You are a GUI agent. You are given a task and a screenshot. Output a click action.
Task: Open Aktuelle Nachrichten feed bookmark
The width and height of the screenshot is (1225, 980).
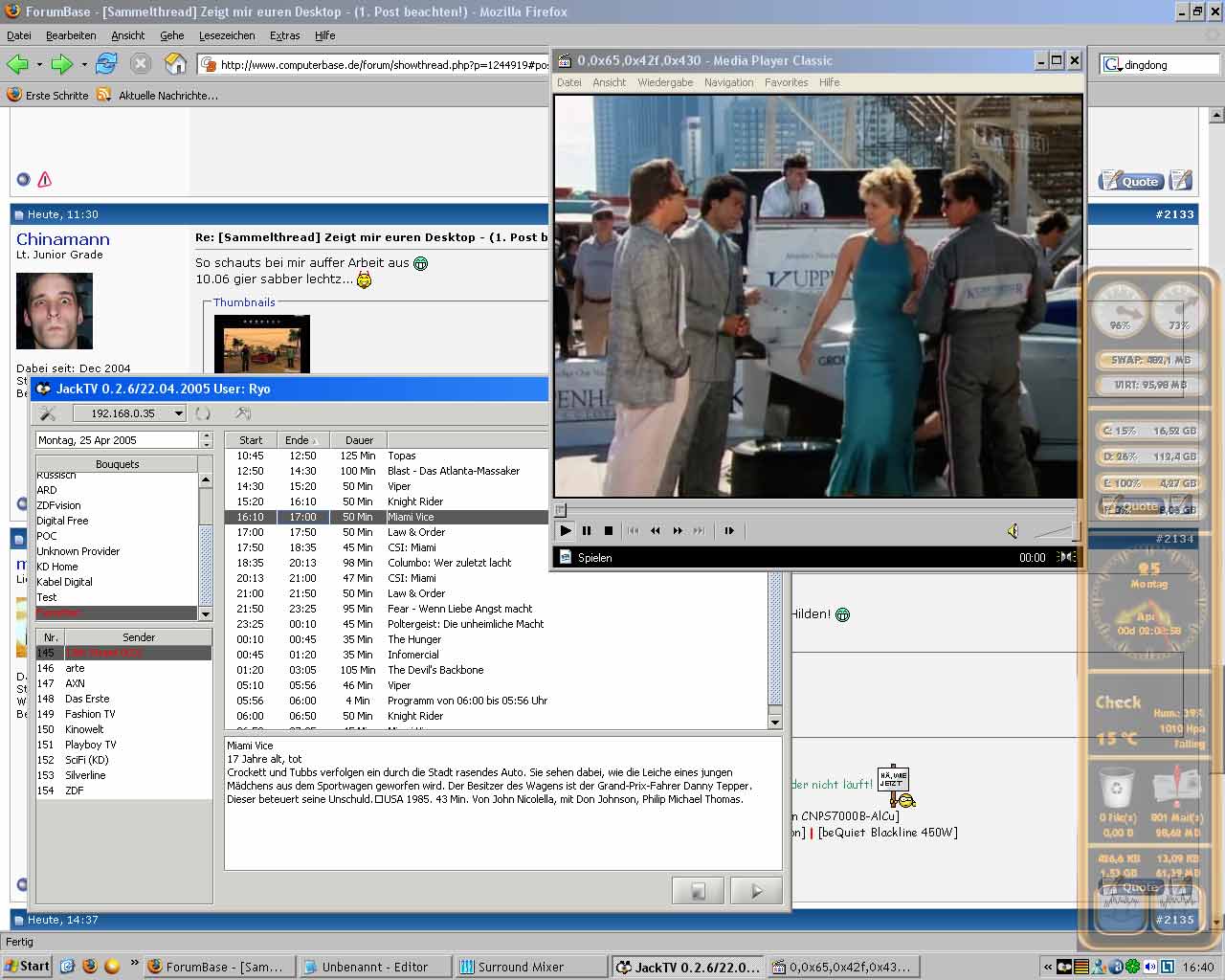point(158,95)
